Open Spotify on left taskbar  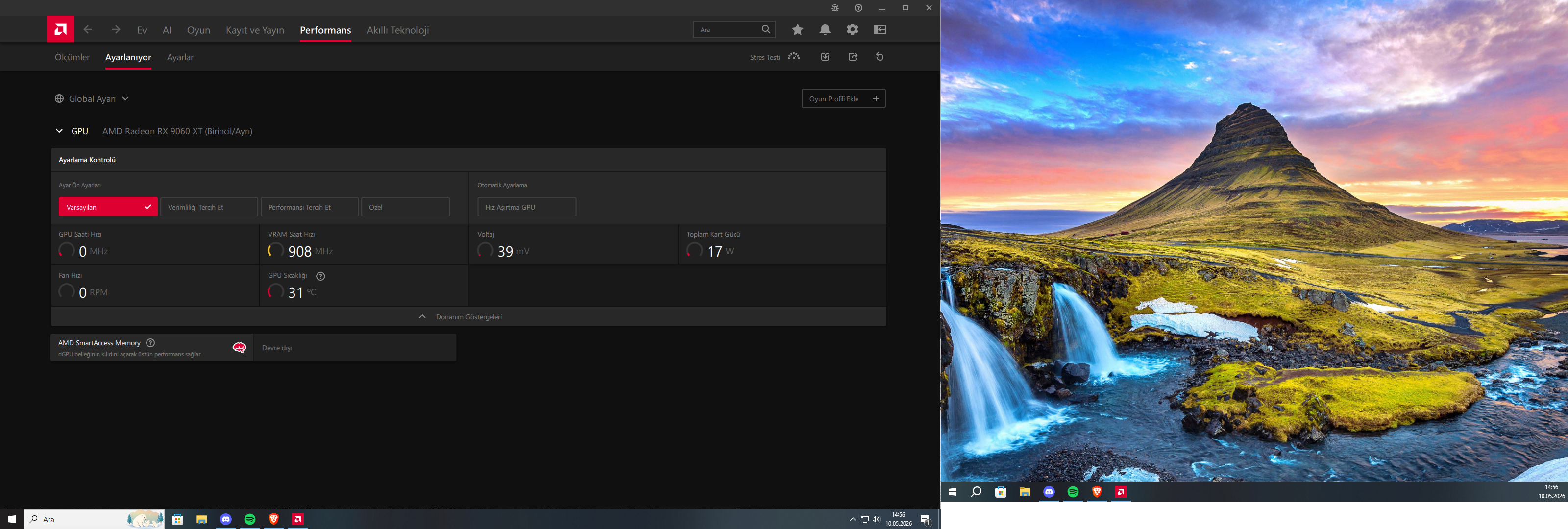point(249,519)
